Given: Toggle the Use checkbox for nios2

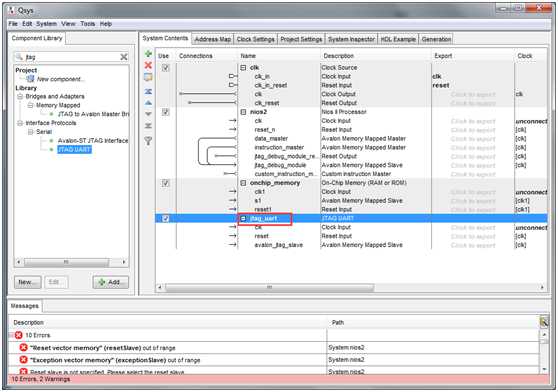Looking at the screenshot, I should point(165,112).
